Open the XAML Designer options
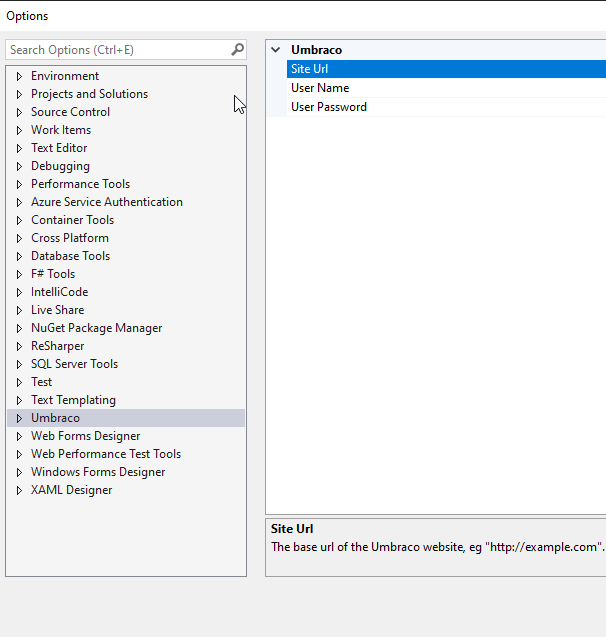 point(71,490)
